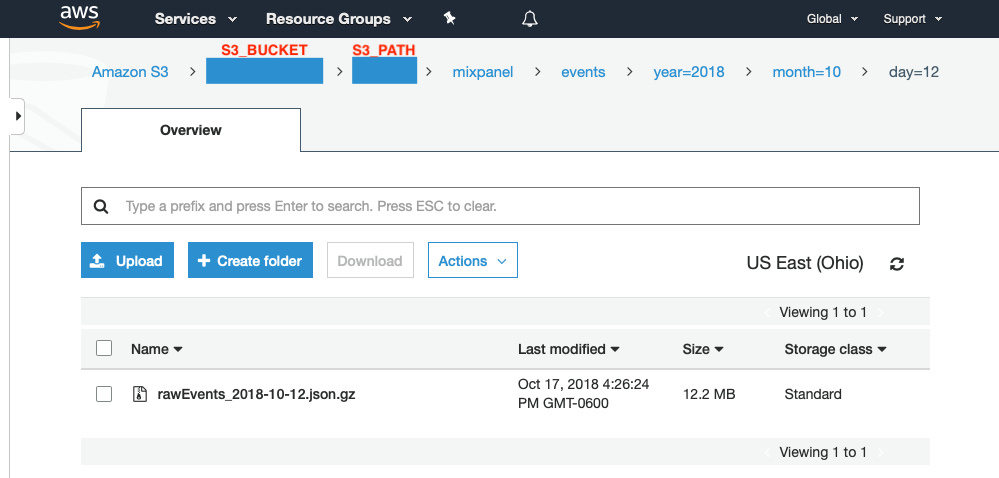Open the redacted S3_PATH breadcrumb
Viewport: 999px width, 478px height.
click(x=385, y=71)
